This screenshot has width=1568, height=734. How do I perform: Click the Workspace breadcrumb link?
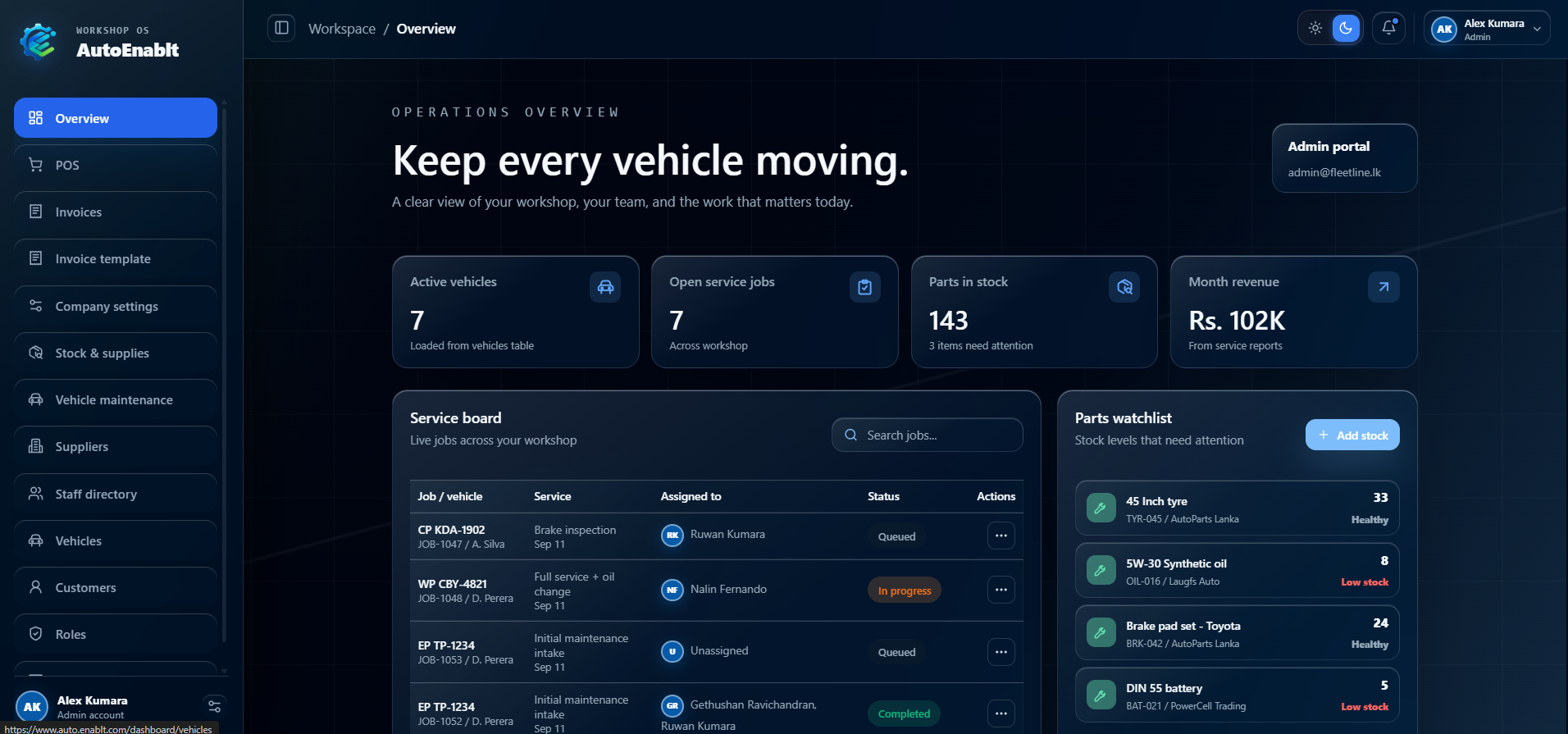click(342, 29)
